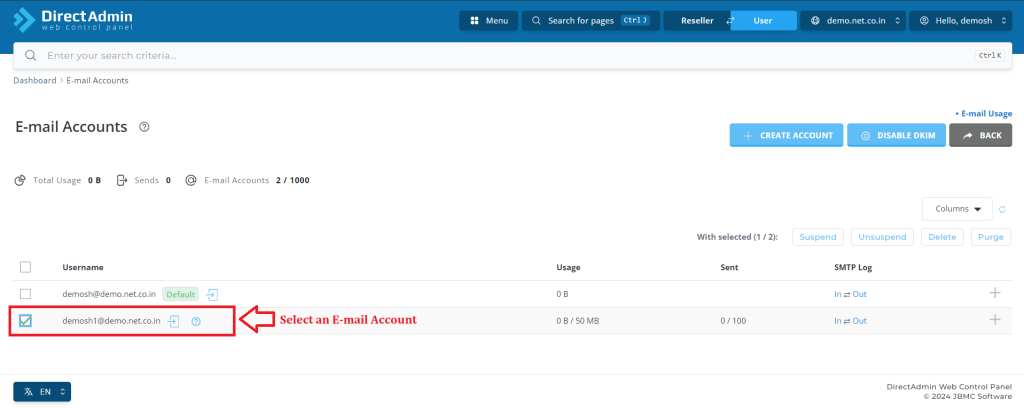Click the E-mail Accounts breadcrumb
The height and width of the screenshot is (408, 1024).
pyautogui.click(x=97, y=80)
